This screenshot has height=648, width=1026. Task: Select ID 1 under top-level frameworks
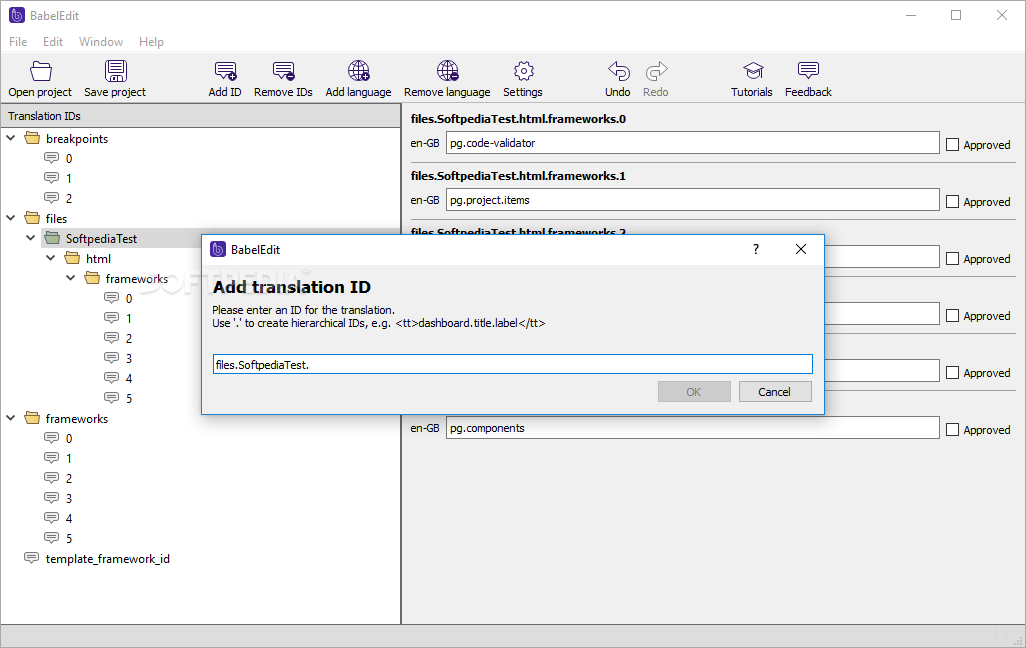coord(69,459)
